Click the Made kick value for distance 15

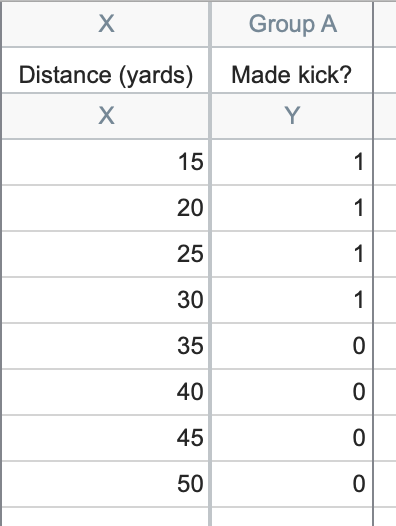coord(292,162)
